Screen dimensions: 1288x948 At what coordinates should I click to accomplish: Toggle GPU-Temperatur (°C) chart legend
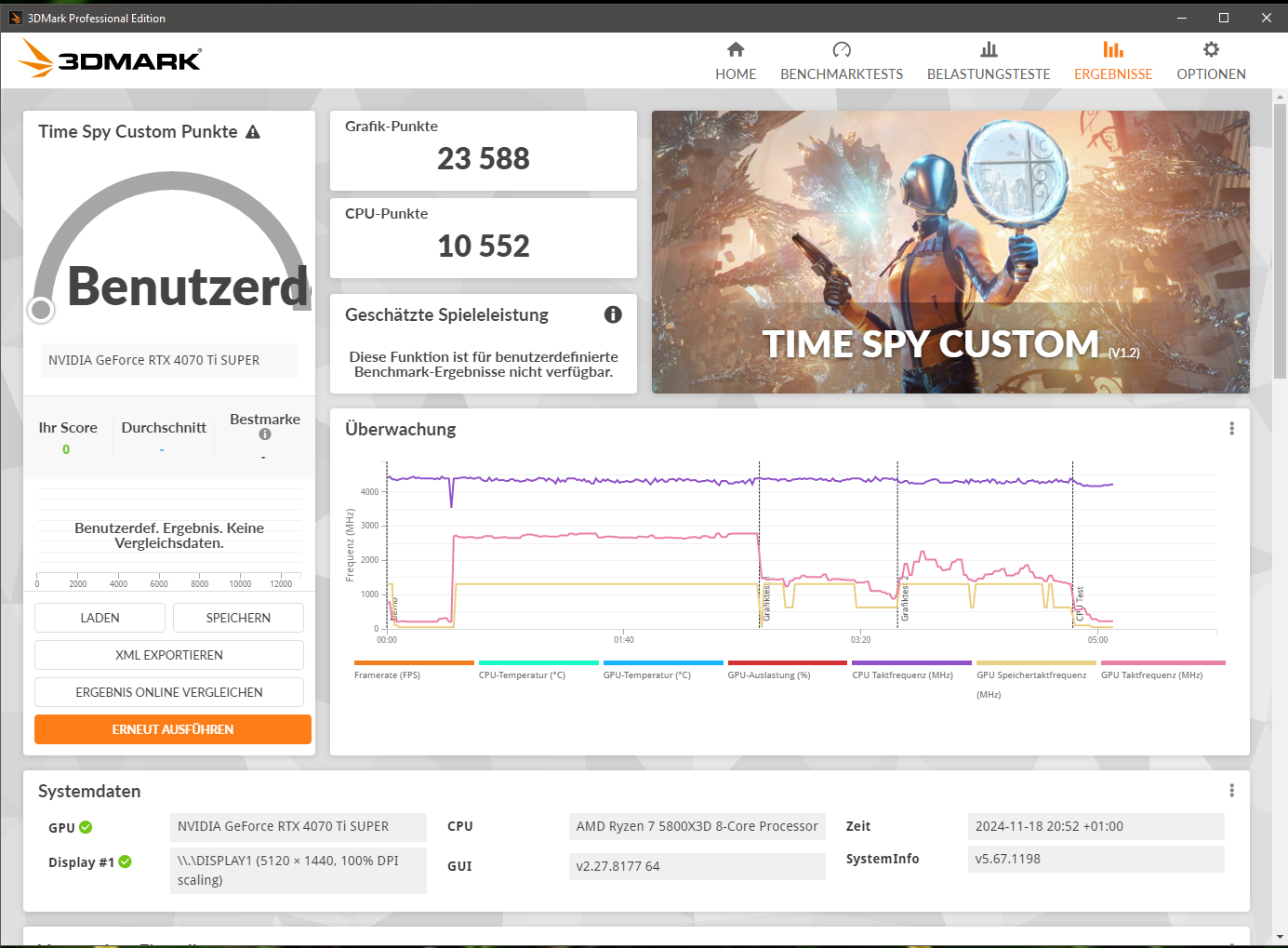pyautogui.click(x=663, y=670)
